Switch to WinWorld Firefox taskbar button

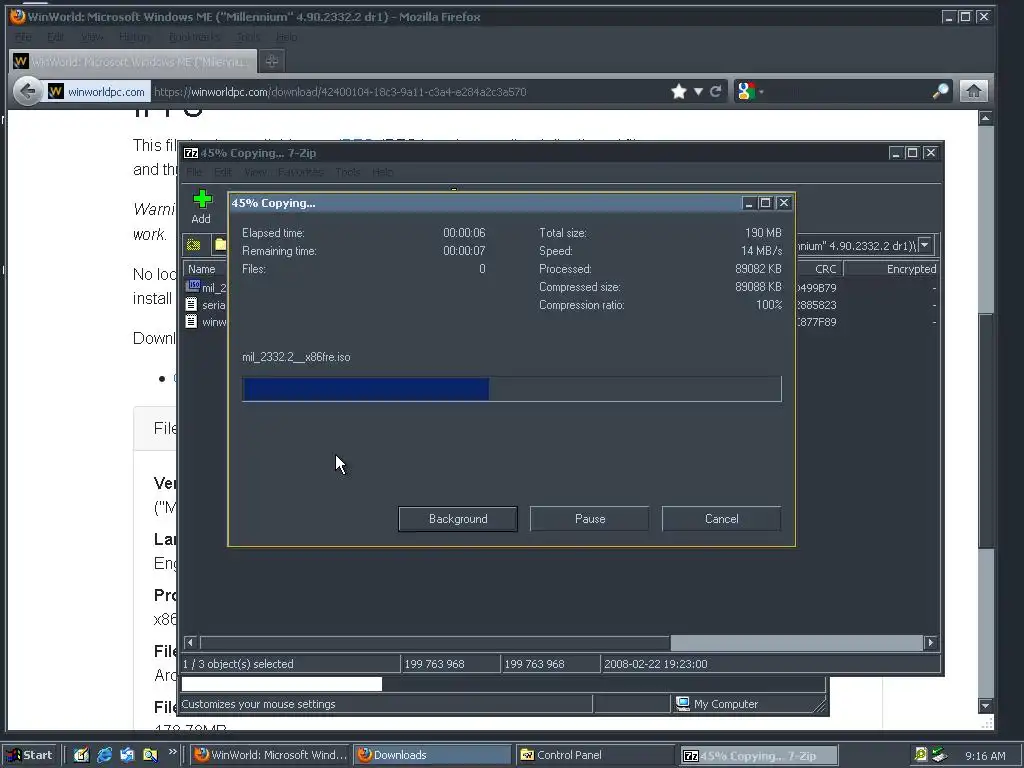271,755
